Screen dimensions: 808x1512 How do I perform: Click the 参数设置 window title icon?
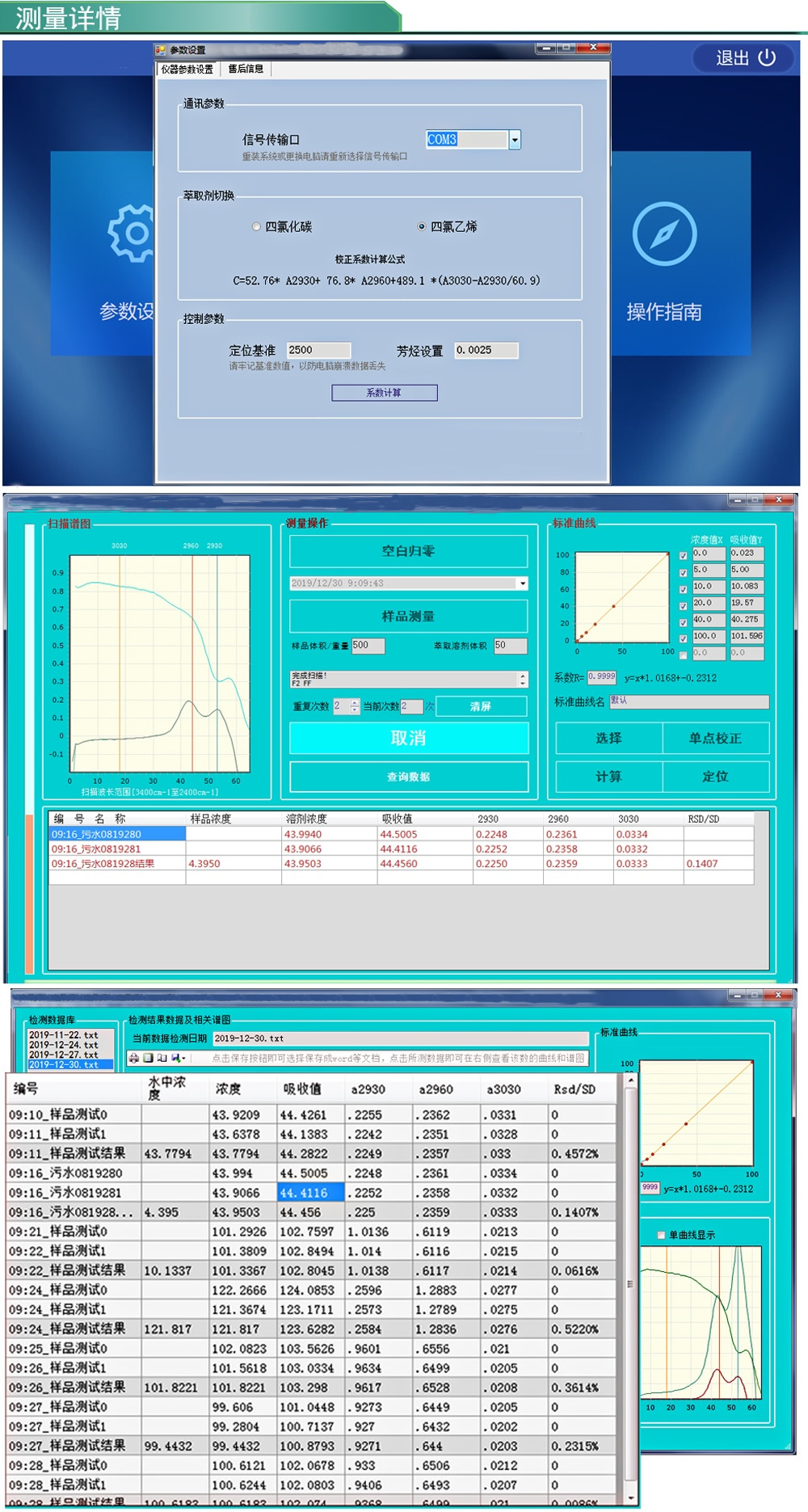coord(161,50)
